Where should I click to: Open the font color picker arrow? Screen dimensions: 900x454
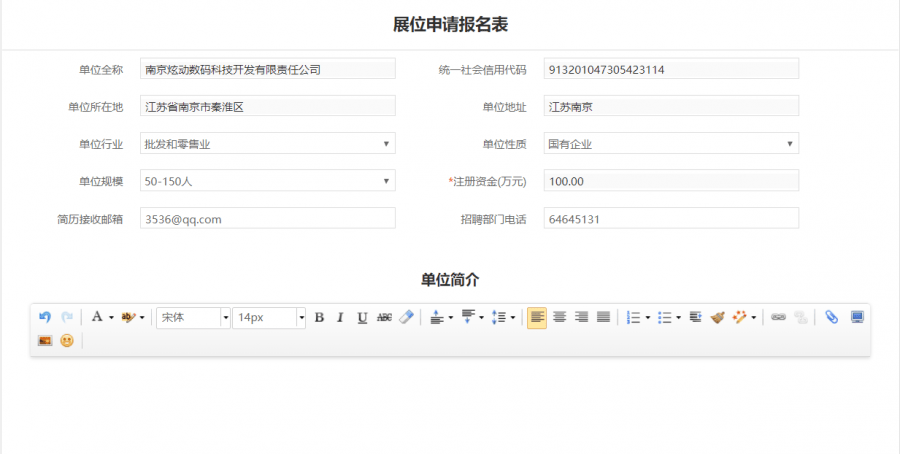click(x=111, y=317)
